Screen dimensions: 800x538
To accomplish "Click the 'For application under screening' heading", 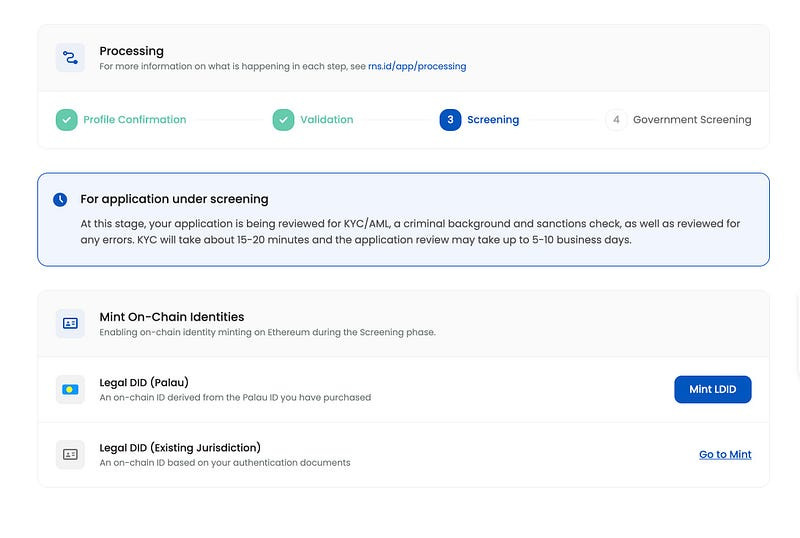I will pos(174,199).
